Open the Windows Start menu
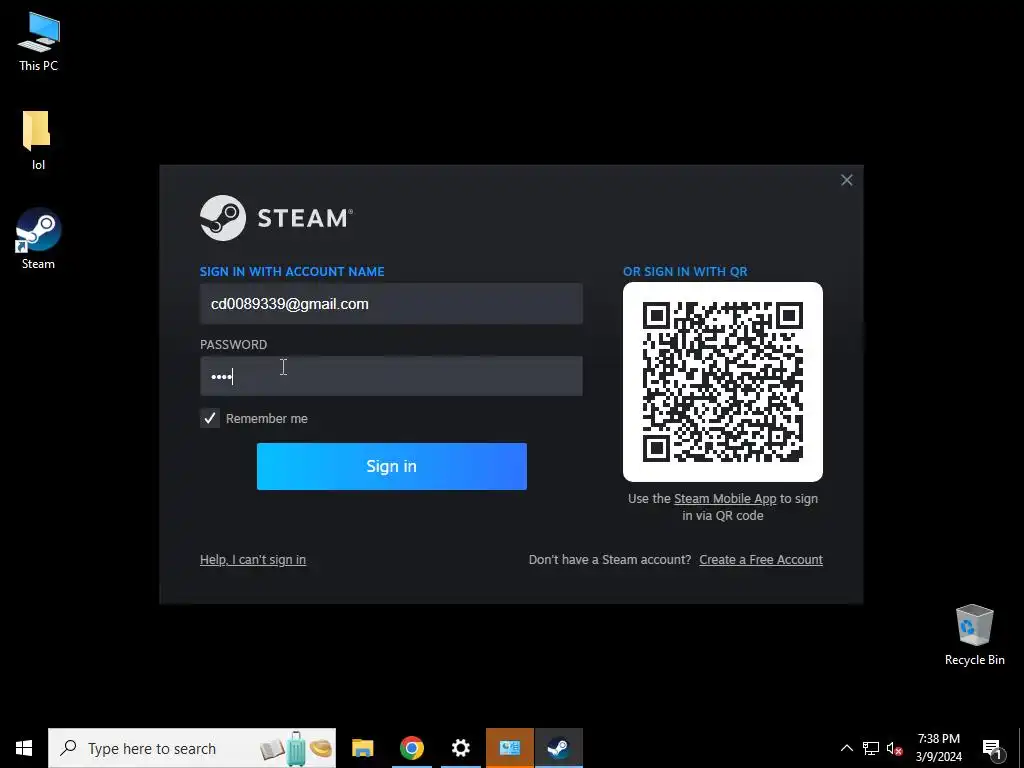The height and width of the screenshot is (768, 1024). 24,748
